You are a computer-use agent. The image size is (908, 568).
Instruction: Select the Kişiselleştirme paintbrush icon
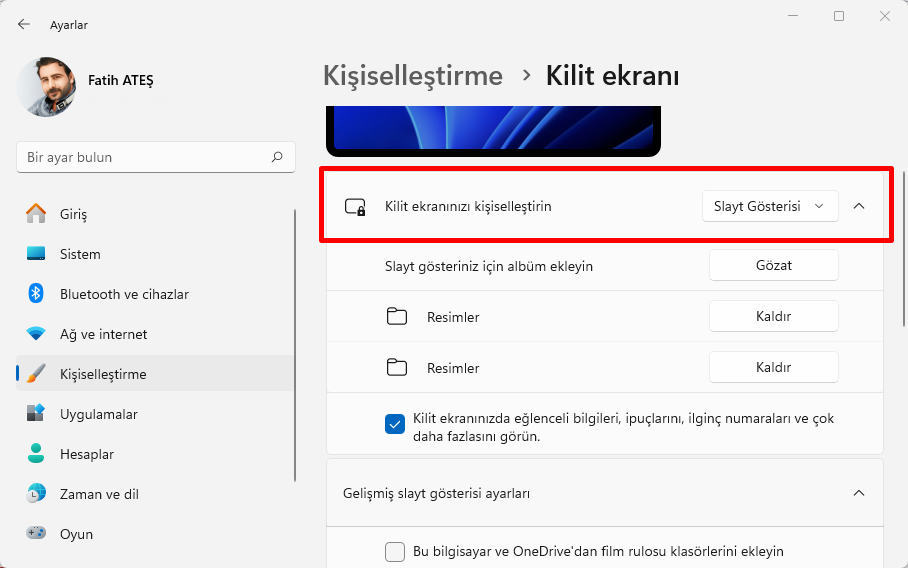click(x=36, y=373)
